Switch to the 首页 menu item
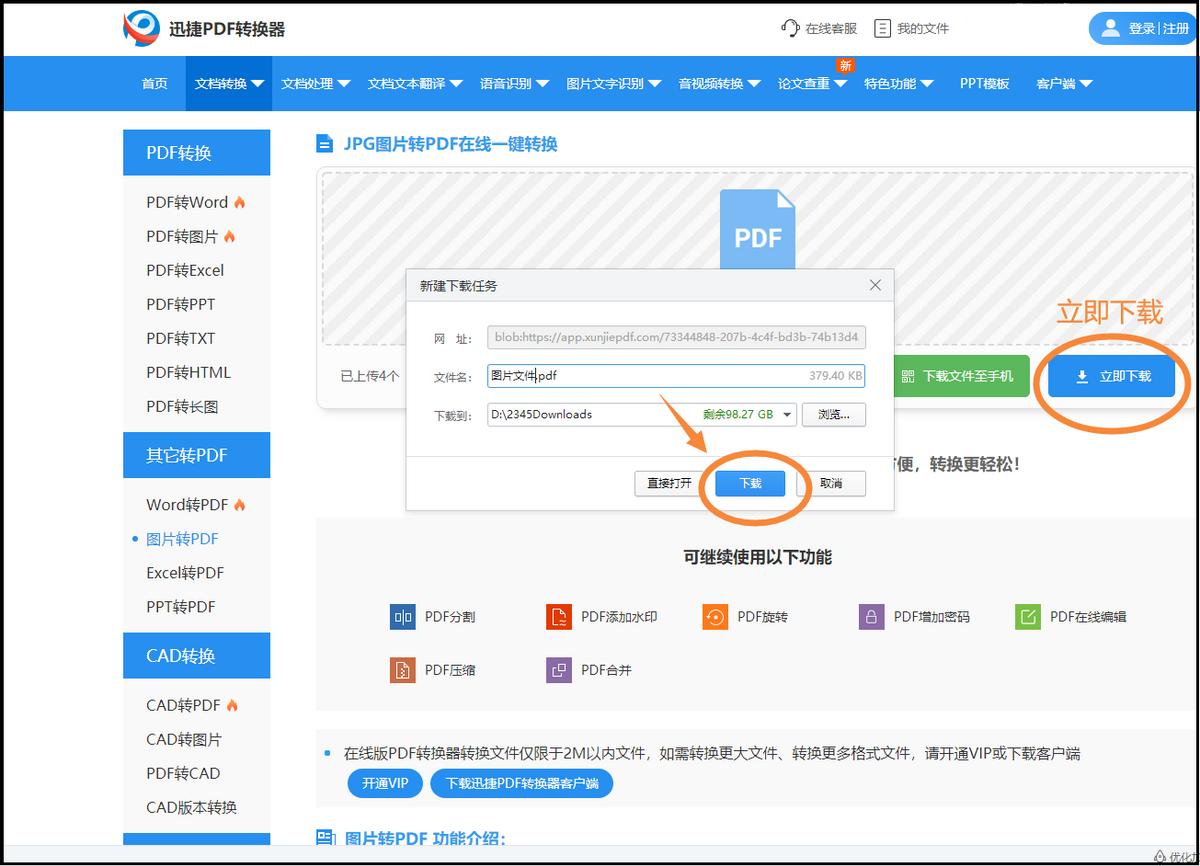Image resolution: width=1200 pixels, height=866 pixels. pyautogui.click(x=154, y=84)
